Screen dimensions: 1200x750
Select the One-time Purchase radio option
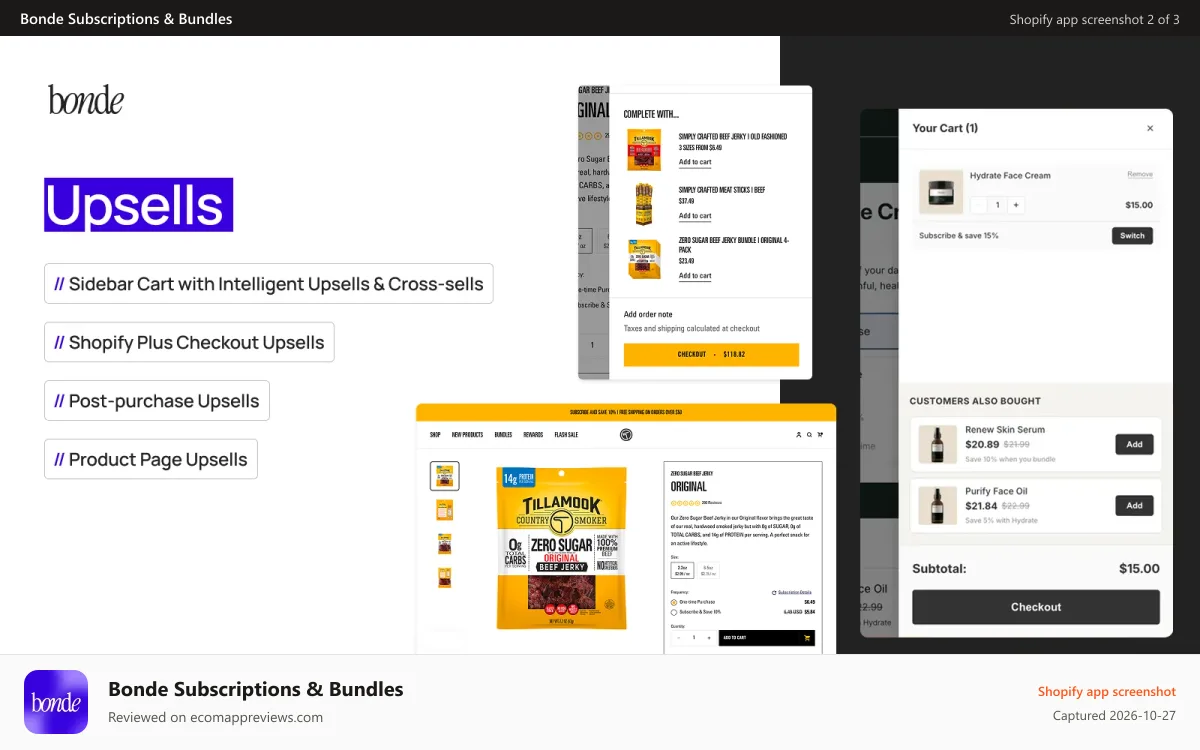coord(674,602)
